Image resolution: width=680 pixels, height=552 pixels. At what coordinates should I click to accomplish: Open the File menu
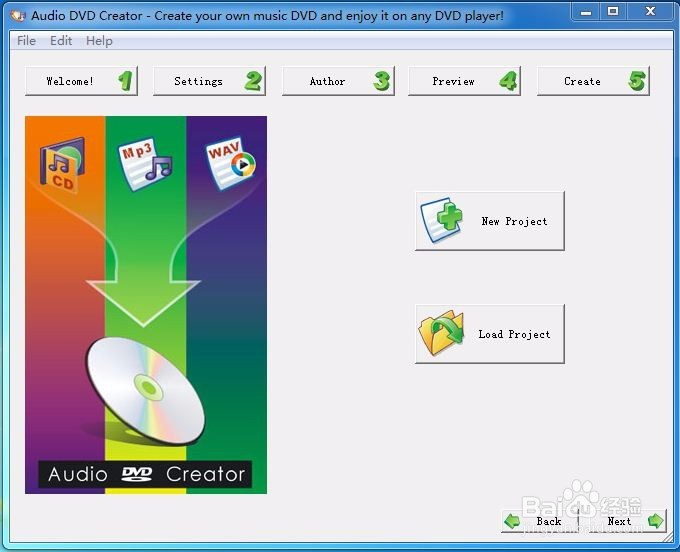[x=26, y=41]
